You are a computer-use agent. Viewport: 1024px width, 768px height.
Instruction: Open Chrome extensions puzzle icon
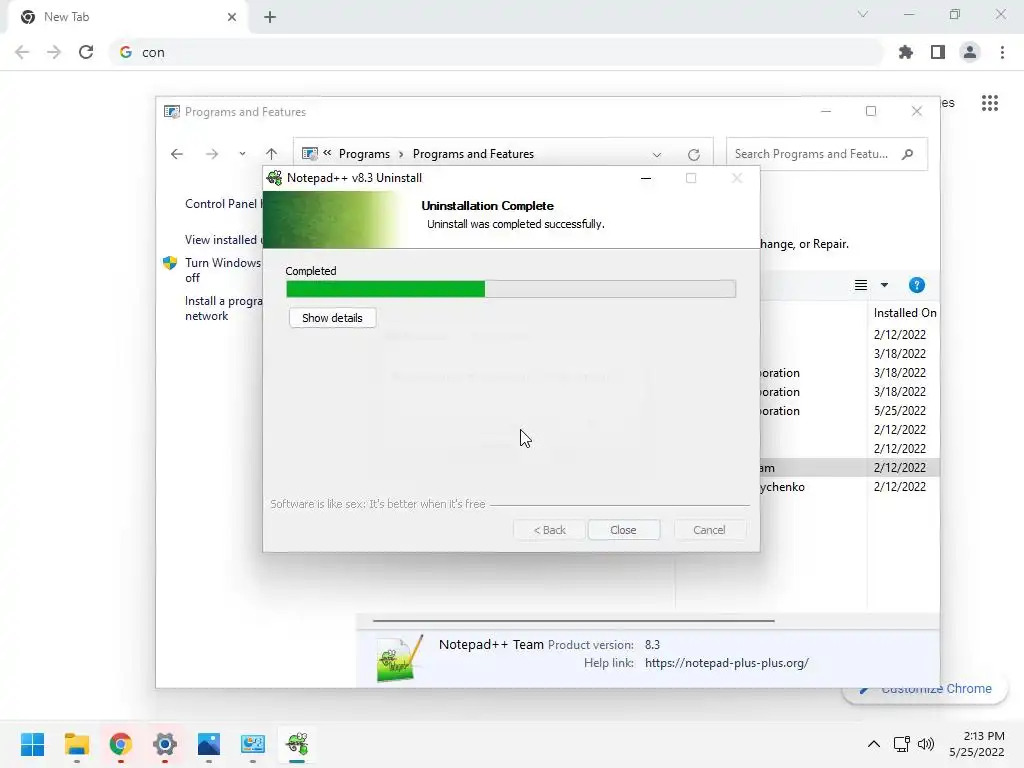coord(906,52)
